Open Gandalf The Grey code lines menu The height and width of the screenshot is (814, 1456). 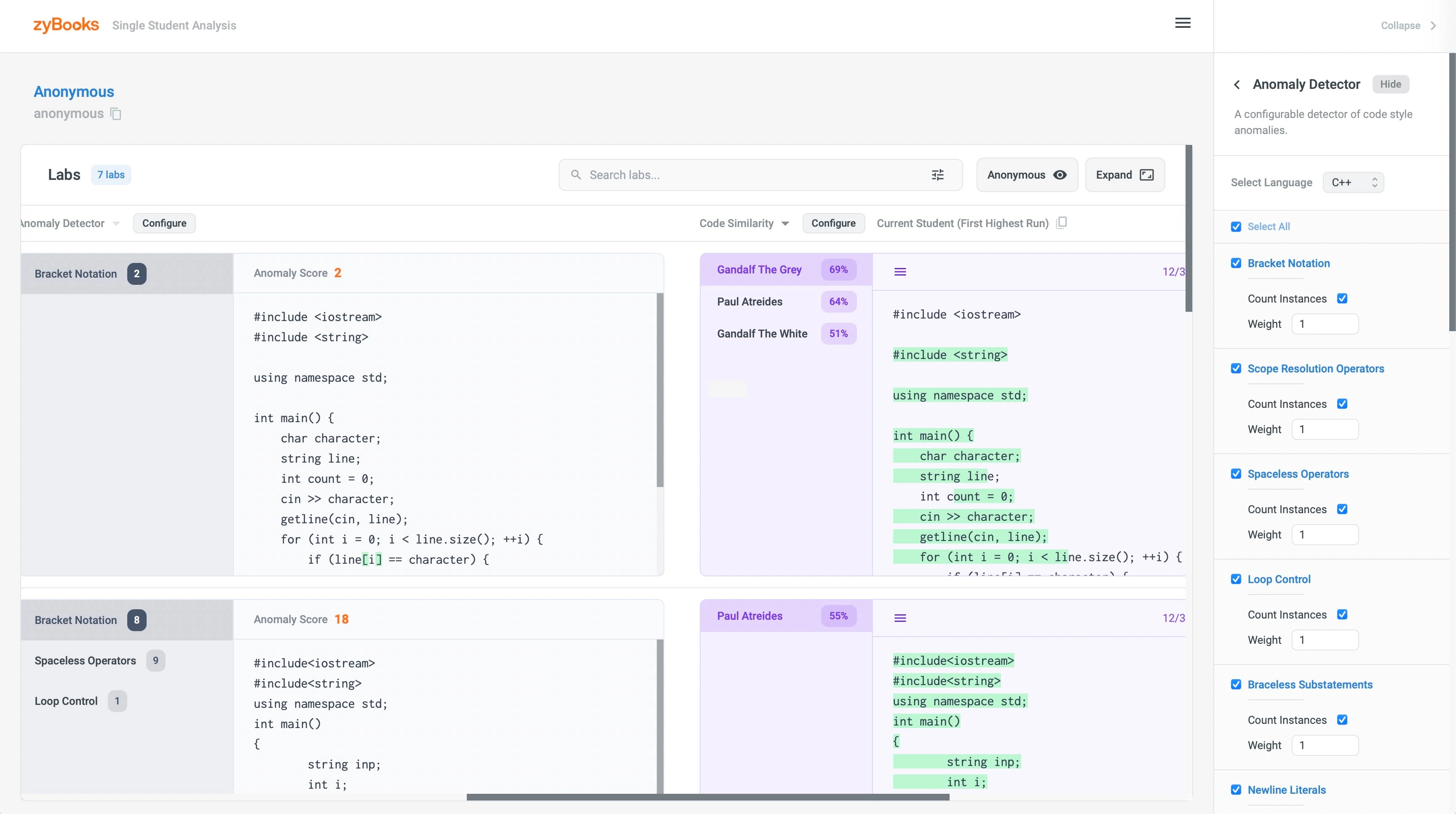coord(900,272)
